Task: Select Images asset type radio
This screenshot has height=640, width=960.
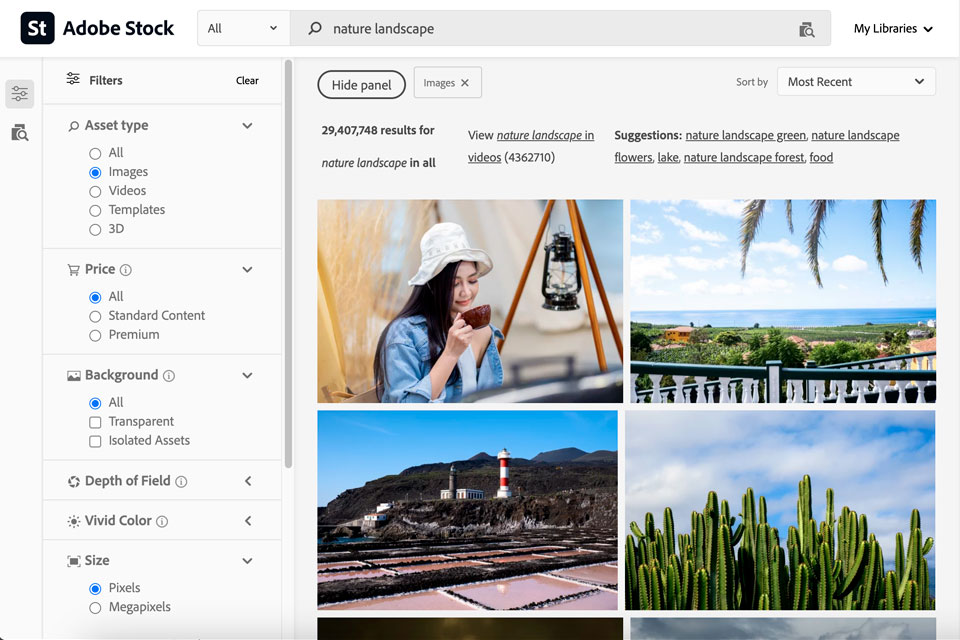Action: [95, 173]
